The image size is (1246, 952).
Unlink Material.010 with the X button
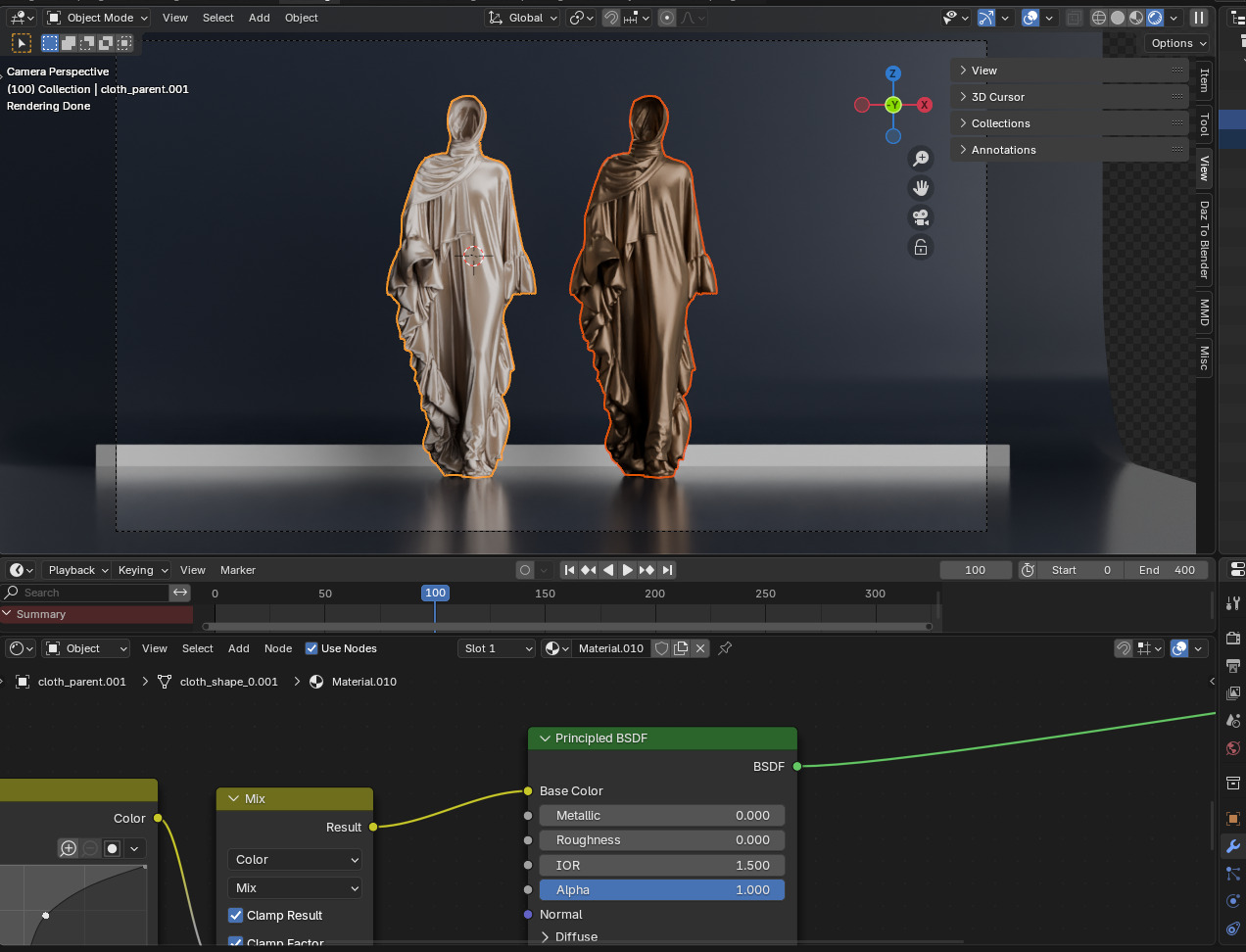click(x=700, y=648)
